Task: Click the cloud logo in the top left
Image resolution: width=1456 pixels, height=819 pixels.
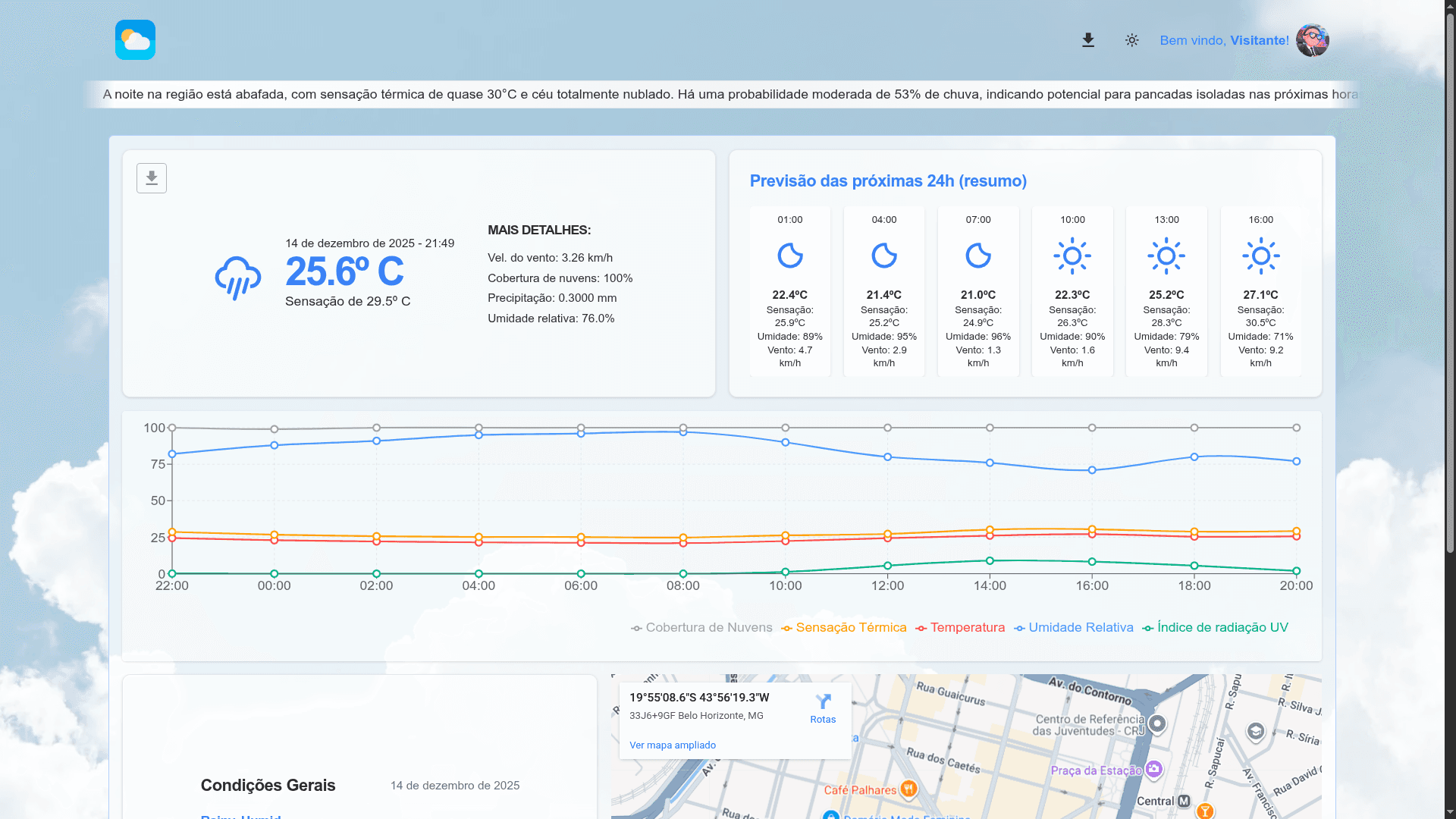Action: (135, 39)
